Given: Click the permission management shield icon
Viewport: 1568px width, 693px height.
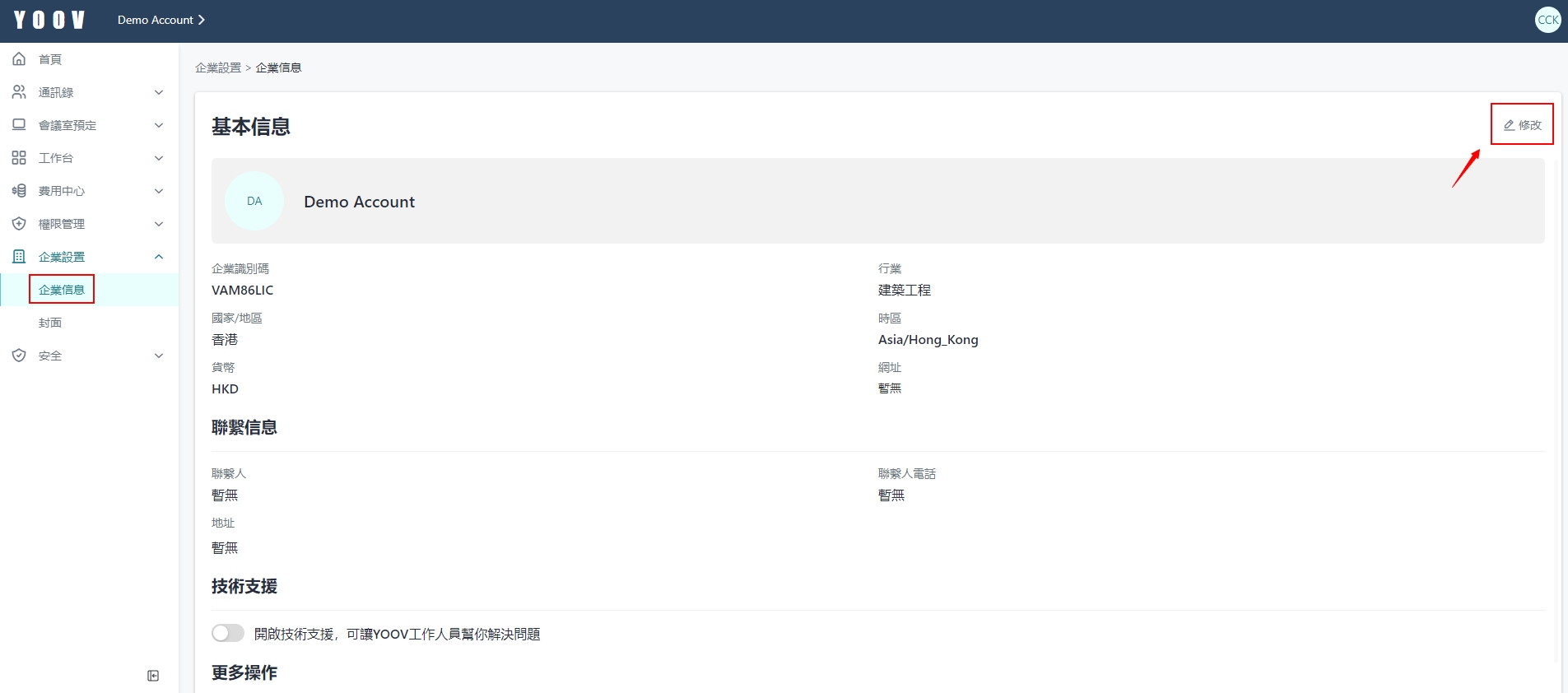Looking at the screenshot, I should (x=19, y=224).
